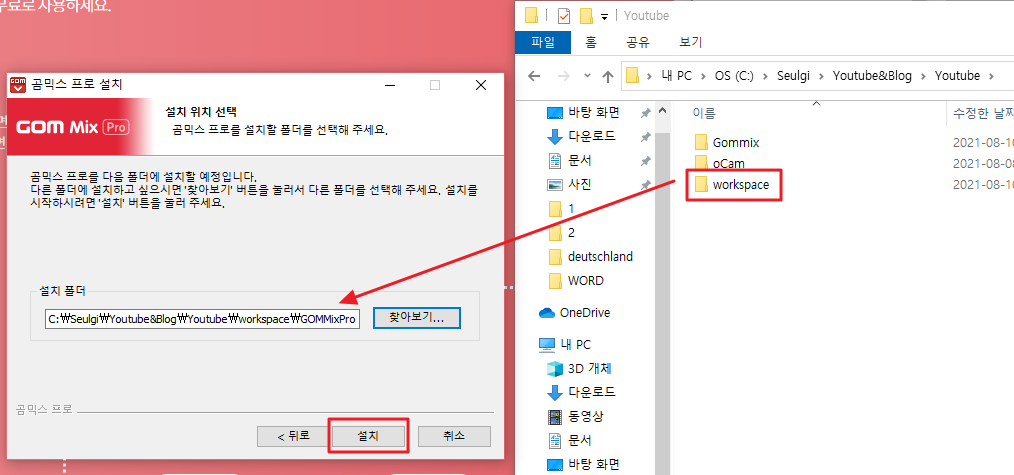Screen dimensions: 1014x475
Task: Open 다운로드 under 내 PC
Action: click(x=592, y=392)
